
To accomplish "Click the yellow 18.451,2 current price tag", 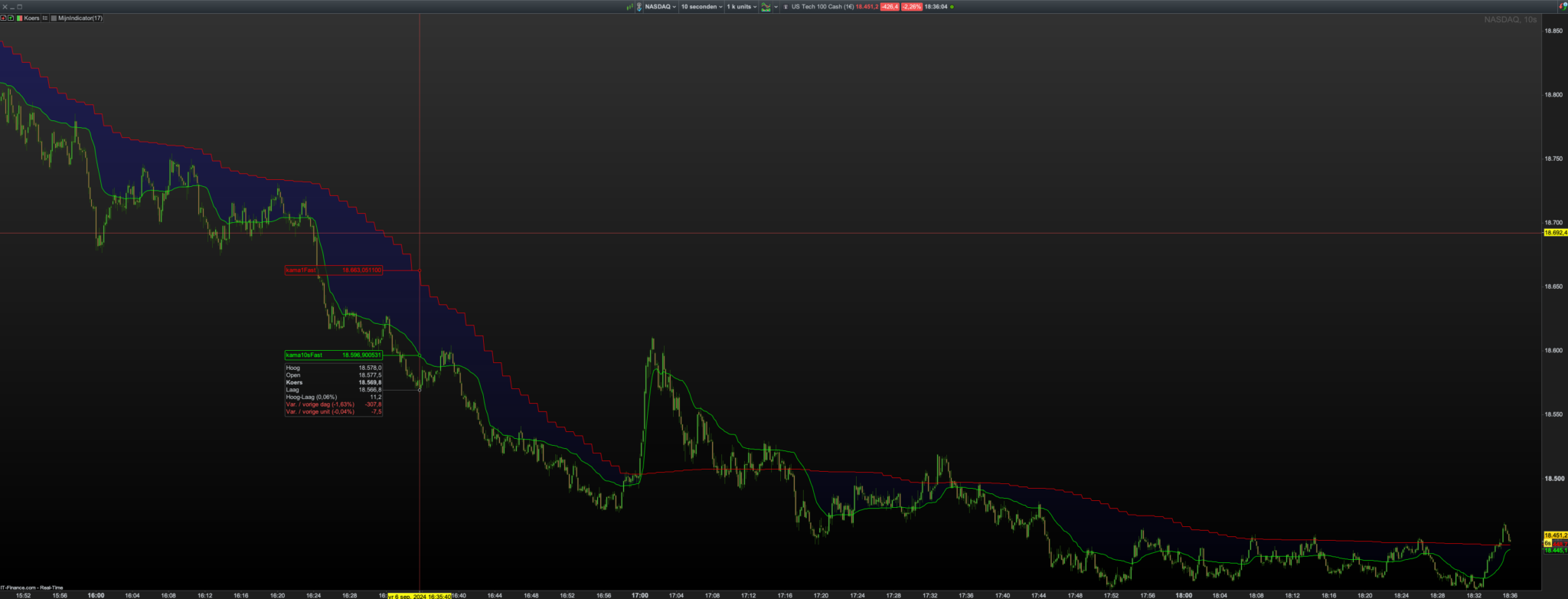I will click(x=1556, y=535).
